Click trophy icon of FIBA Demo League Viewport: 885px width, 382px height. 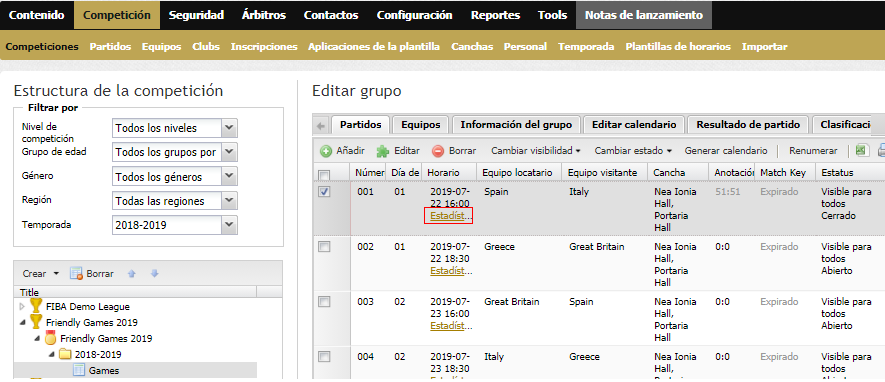pyautogui.click(x=36, y=306)
